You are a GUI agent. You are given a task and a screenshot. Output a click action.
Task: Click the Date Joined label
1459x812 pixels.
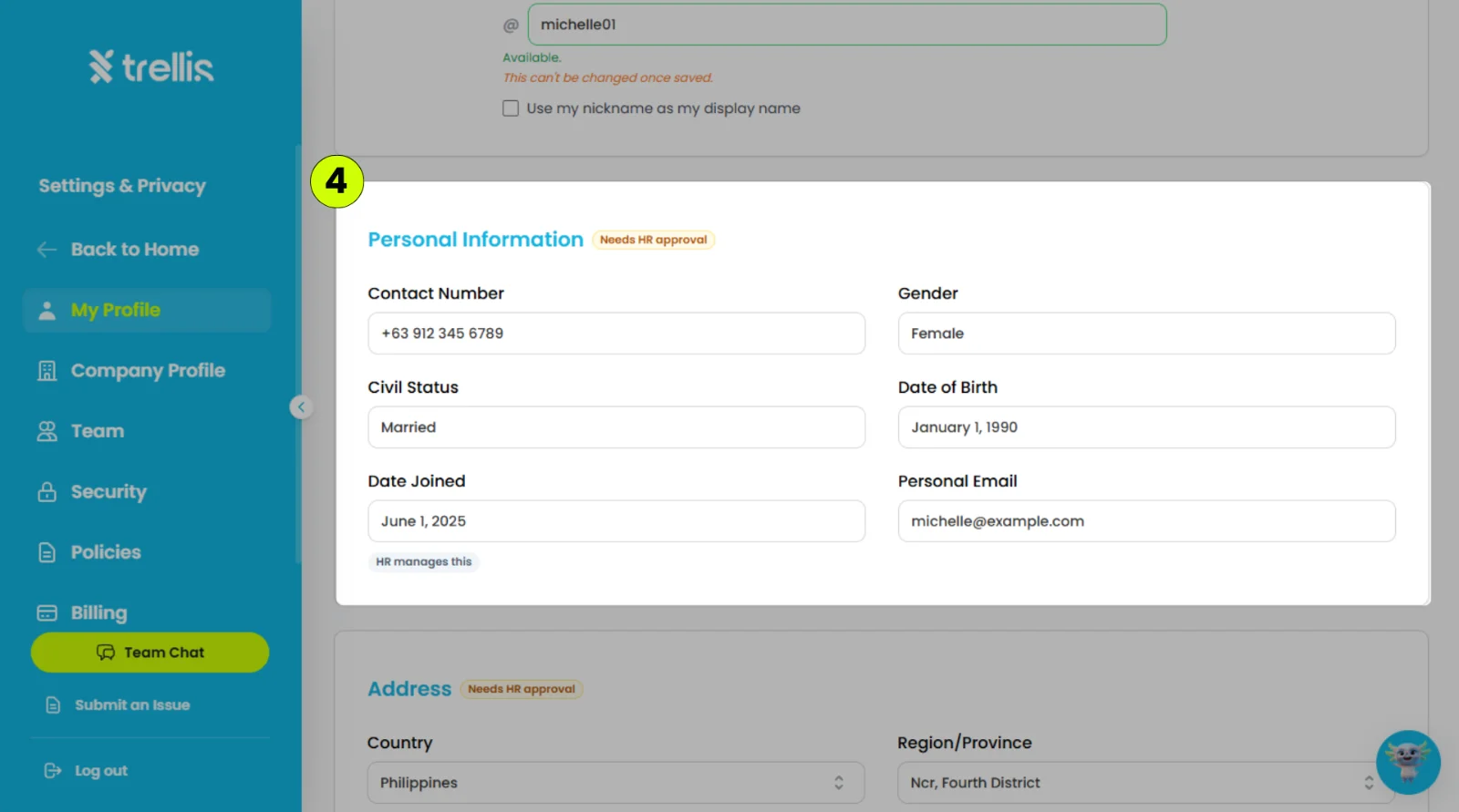click(x=417, y=481)
